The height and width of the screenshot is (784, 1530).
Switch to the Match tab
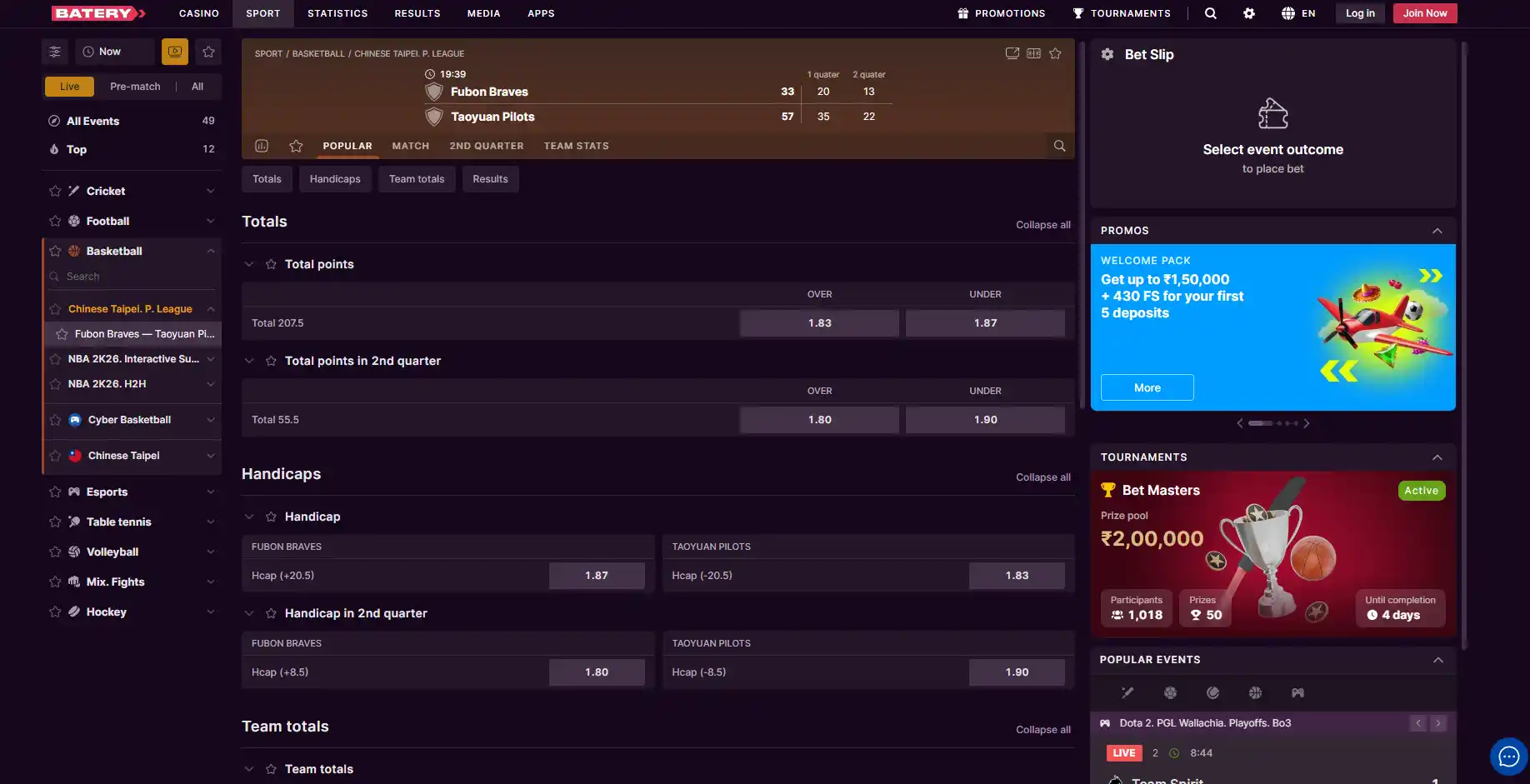(411, 146)
